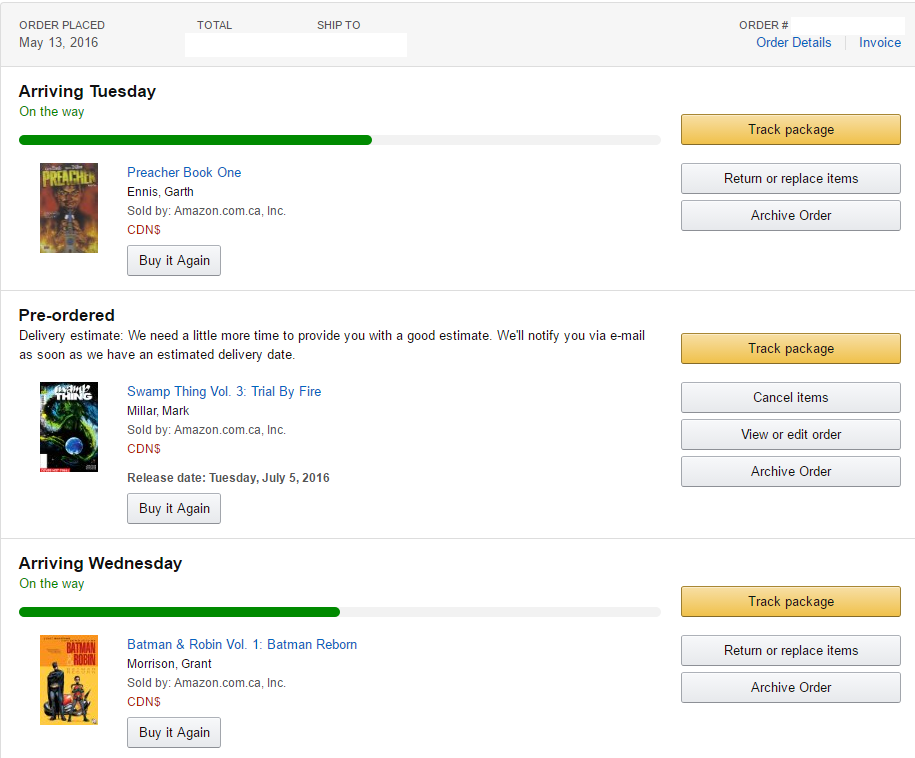Viewport: 915px width, 758px height.
Task: Open the Batman & Robin cover thumbnail
Action: 69,680
